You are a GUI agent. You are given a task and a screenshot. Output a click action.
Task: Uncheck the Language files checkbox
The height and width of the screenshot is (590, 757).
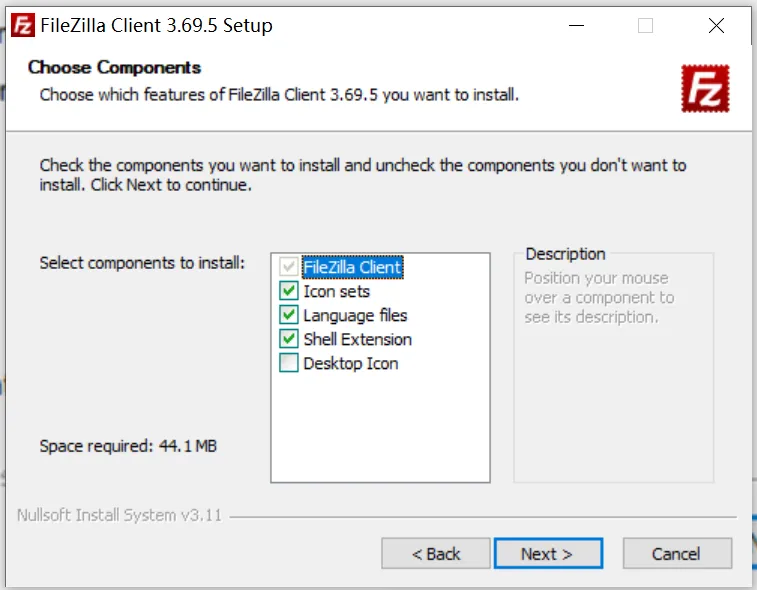coord(289,315)
